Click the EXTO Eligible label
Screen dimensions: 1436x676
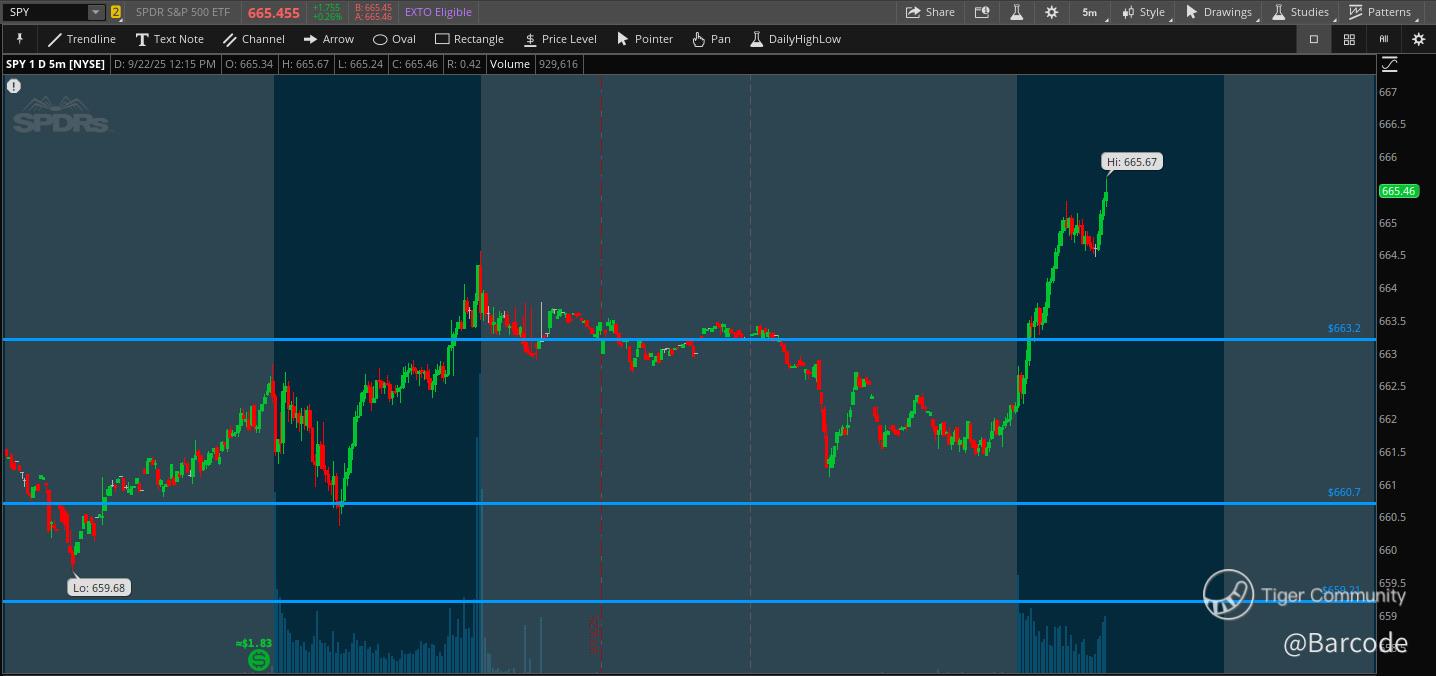pyautogui.click(x=438, y=12)
